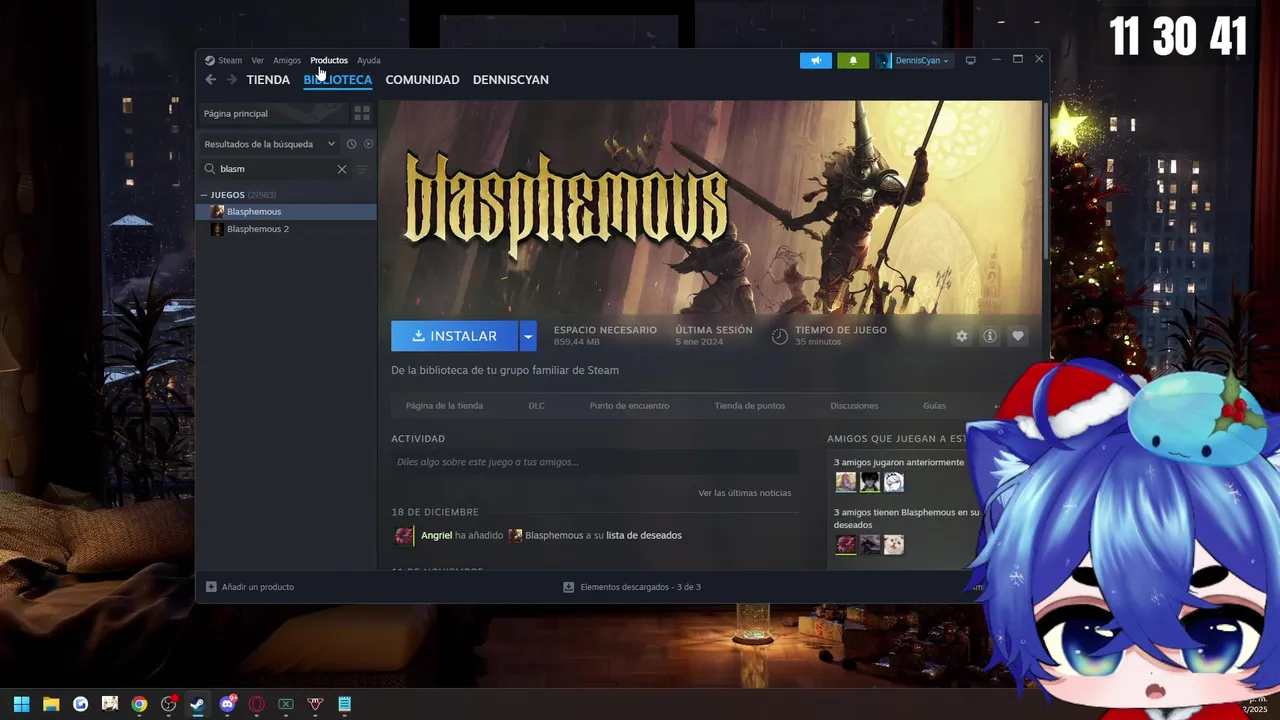
Task: Click the third friend avatar who played previously
Action: [x=894, y=482]
